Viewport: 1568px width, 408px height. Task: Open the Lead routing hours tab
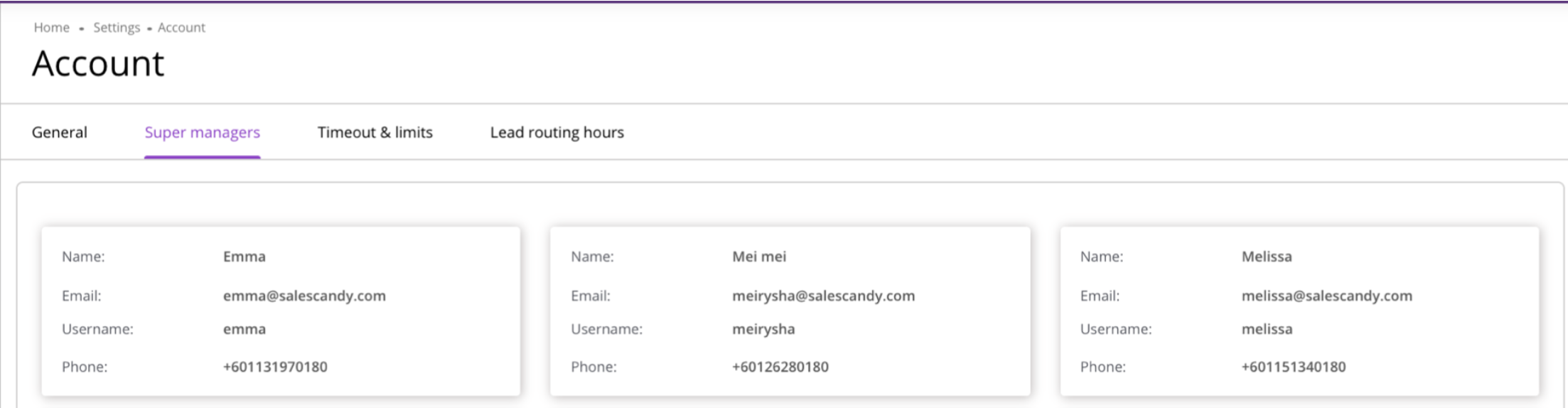point(557,132)
